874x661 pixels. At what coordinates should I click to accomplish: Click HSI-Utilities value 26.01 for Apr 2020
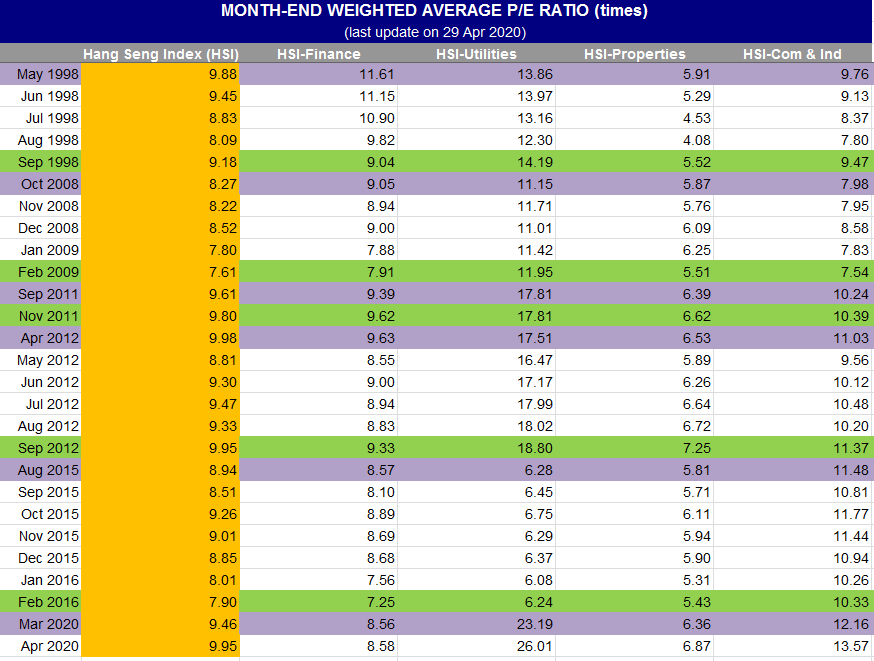[x=535, y=647]
